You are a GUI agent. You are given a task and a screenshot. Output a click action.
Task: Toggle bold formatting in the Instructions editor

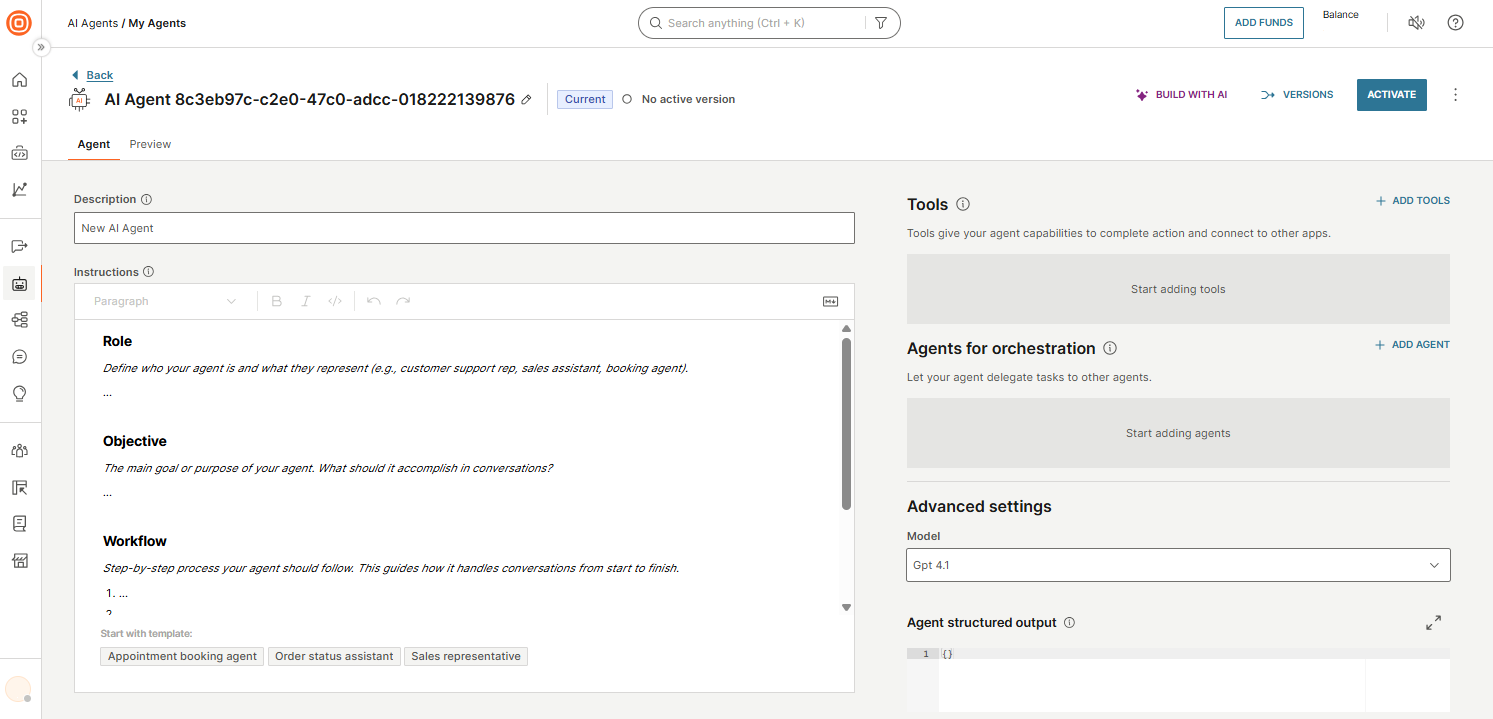point(277,301)
